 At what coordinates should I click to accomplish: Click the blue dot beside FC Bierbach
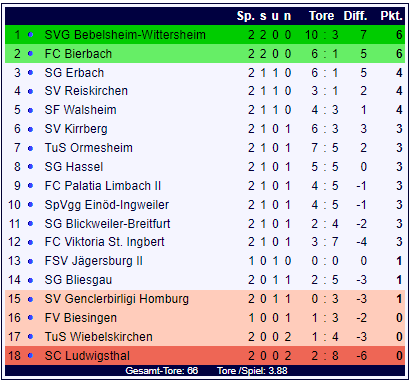[30, 54]
